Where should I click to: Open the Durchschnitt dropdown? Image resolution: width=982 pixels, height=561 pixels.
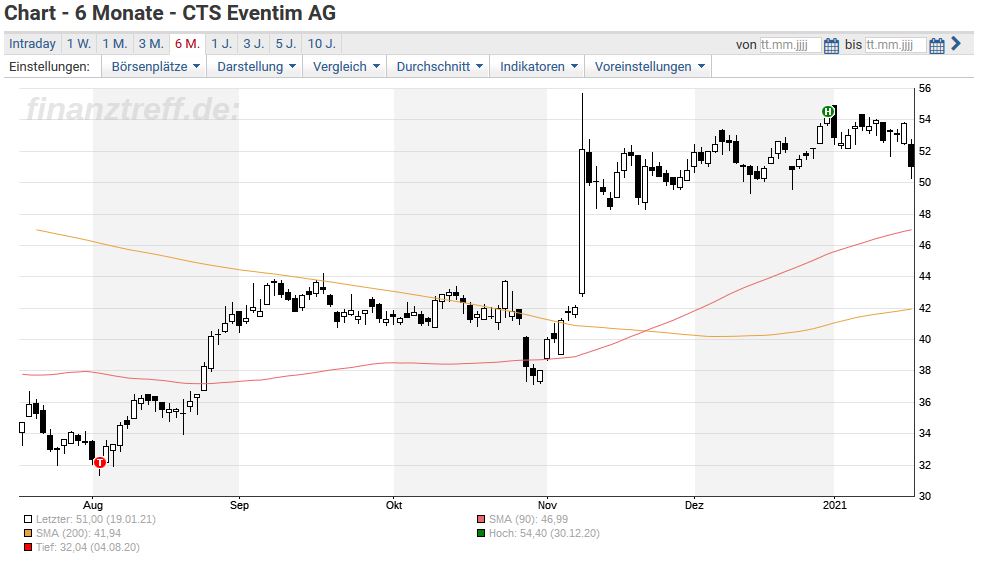point(439,66)
